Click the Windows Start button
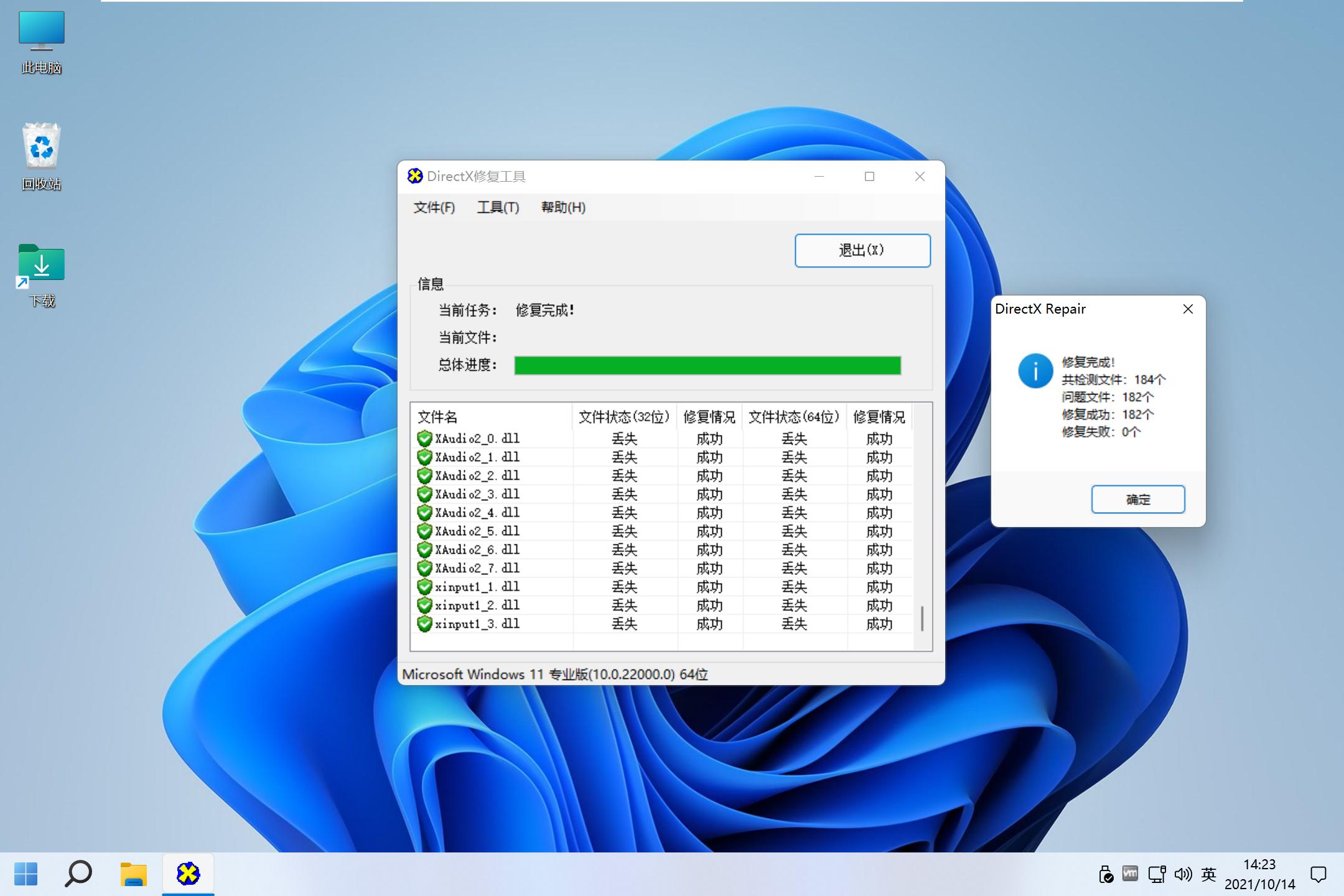Screen dimensions: 1344x896 point(26,874)
